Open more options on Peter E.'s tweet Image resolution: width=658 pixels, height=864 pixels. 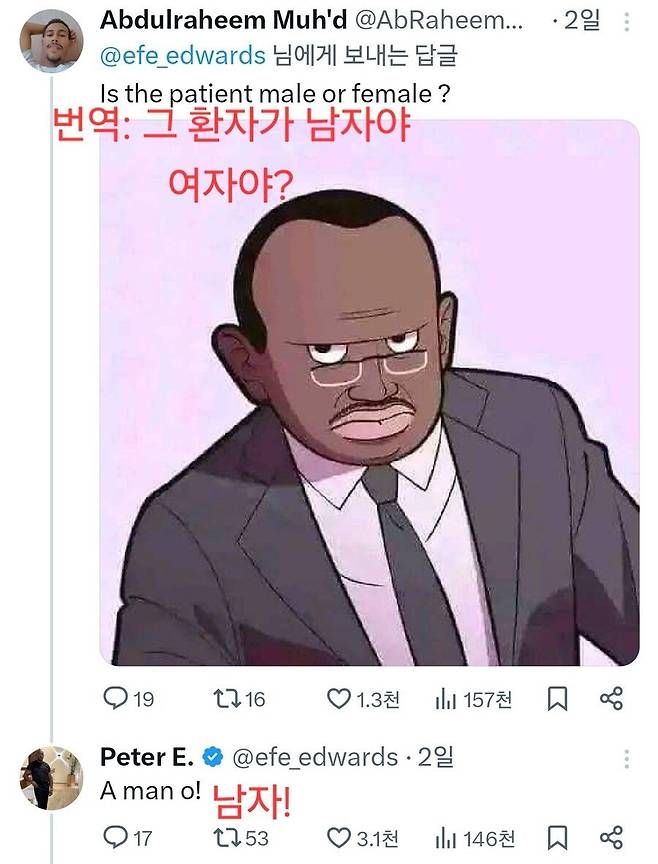627,757
